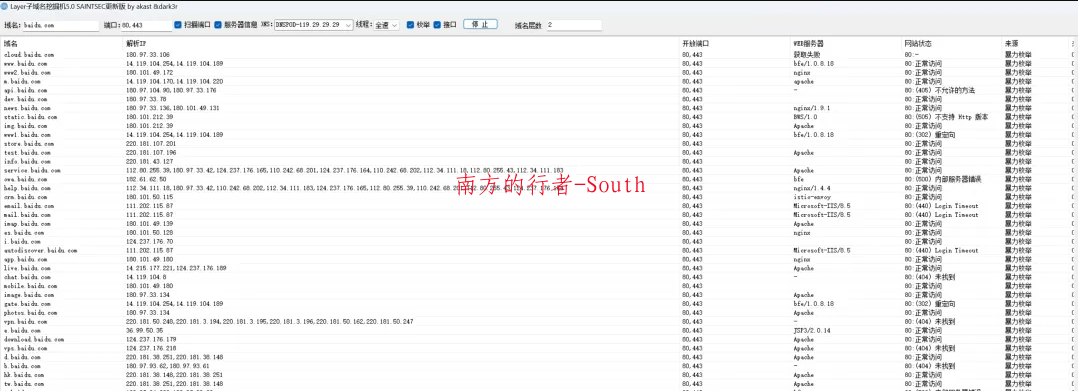Focus the 端口 input field with 80,443
This screenshot has height=391, width=1078.
[146, 25]
